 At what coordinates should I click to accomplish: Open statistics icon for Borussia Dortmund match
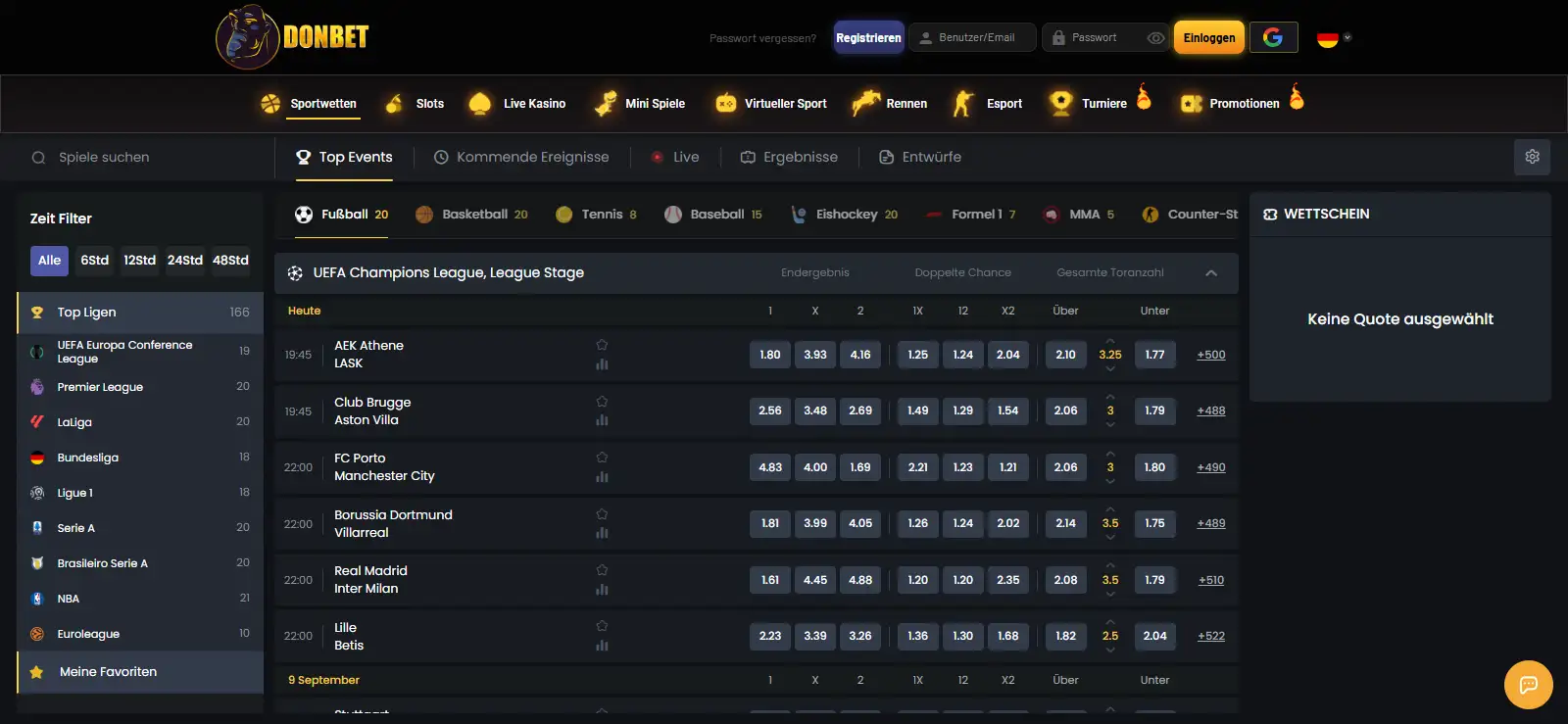coord(602,533)
